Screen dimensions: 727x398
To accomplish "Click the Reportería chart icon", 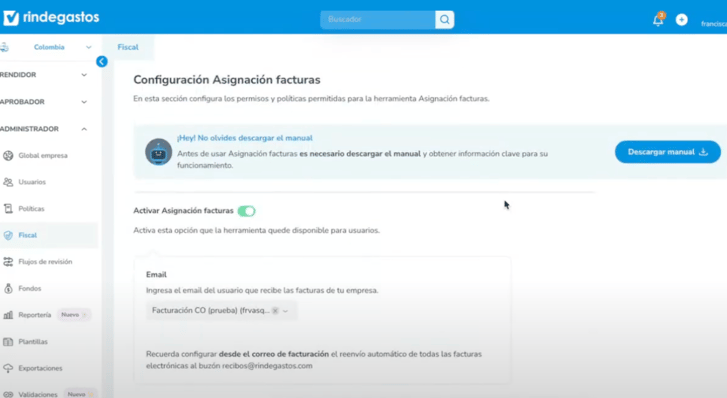I will coord(8,315).
